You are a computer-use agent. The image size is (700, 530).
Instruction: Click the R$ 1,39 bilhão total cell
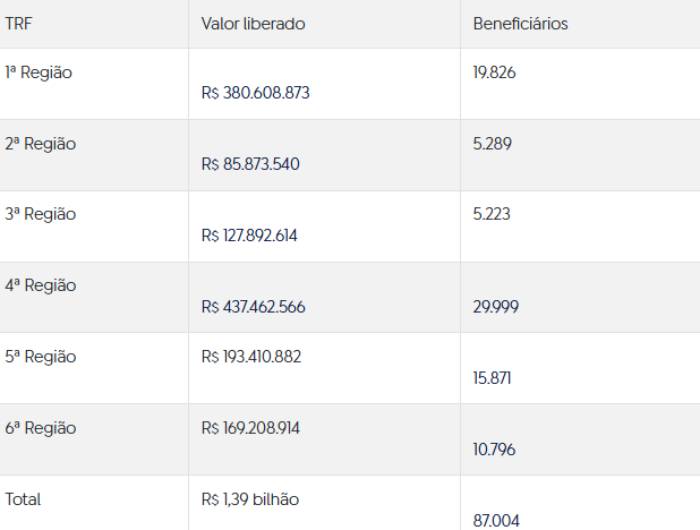point(250,499)
